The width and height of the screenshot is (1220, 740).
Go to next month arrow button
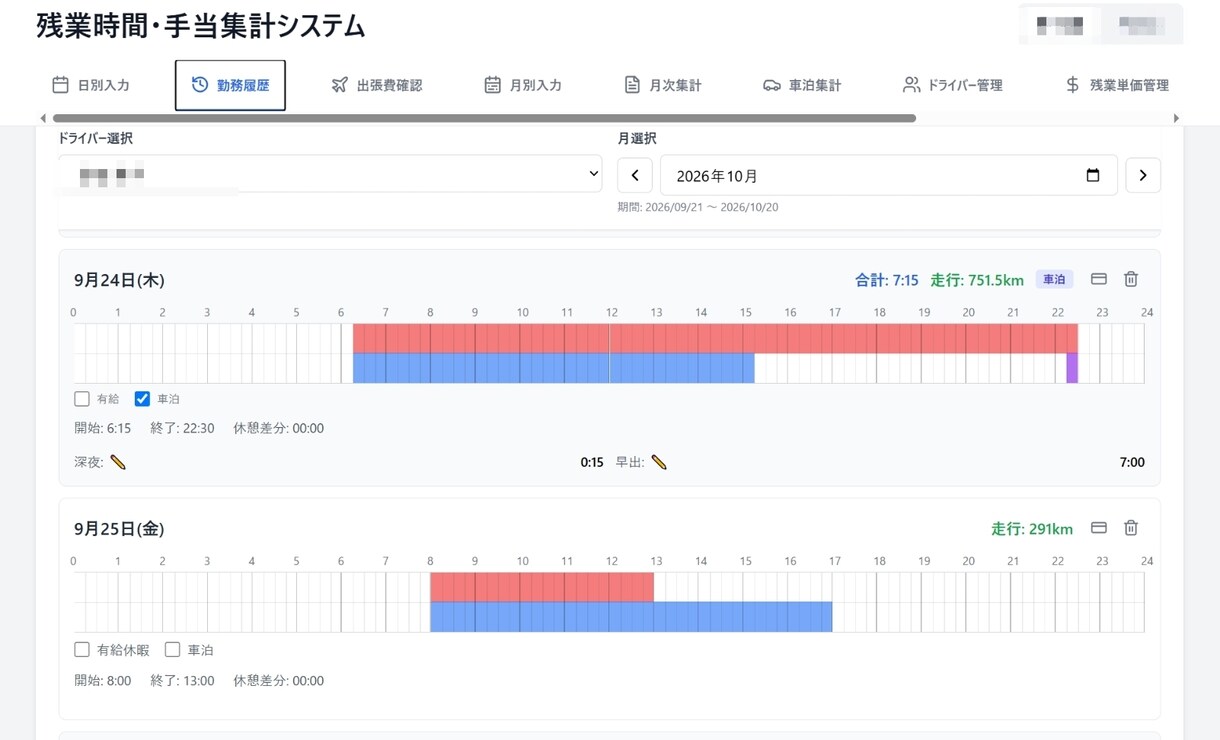coord(1143,175)
